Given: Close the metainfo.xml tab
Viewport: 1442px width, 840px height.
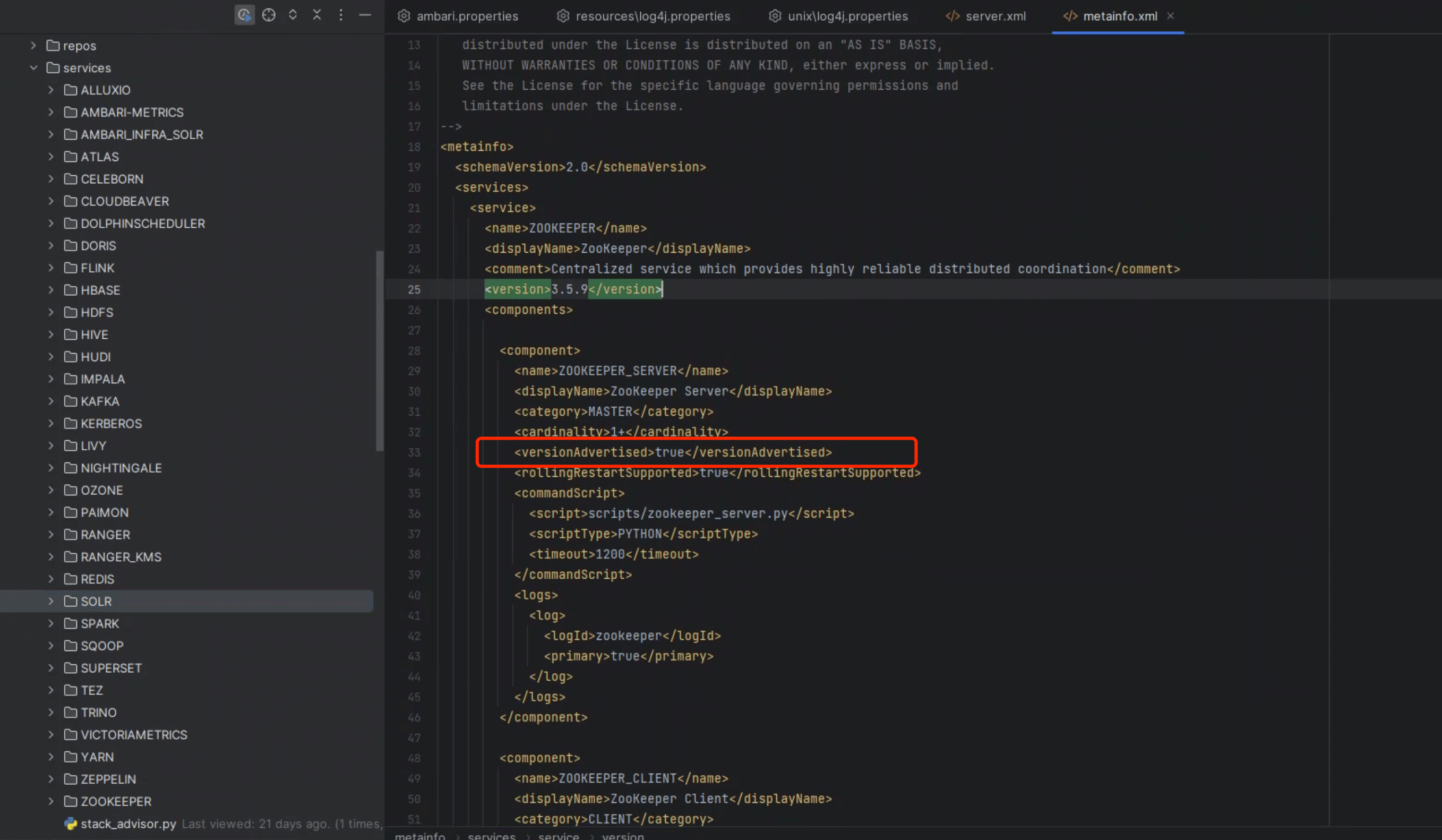Looking at the screenshot, I should (1171, 16).
